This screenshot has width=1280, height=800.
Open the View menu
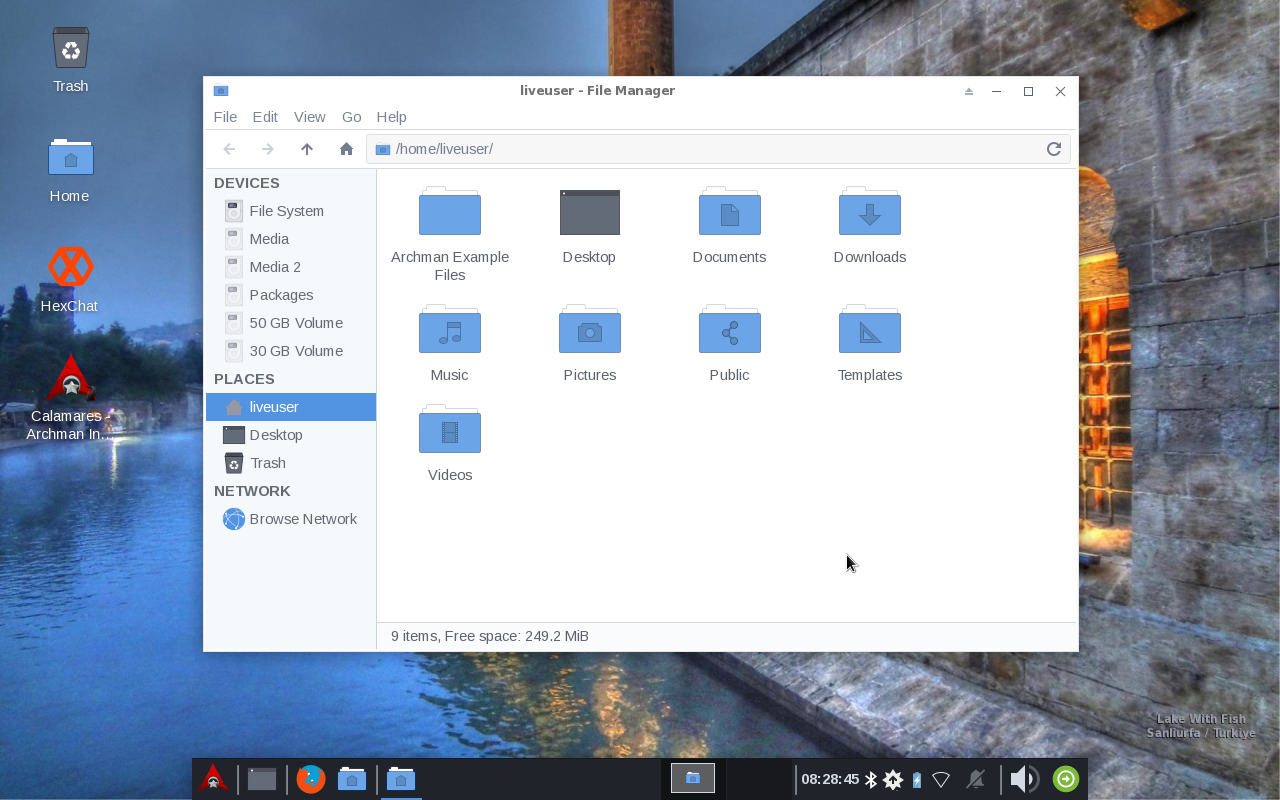point(309,117)
